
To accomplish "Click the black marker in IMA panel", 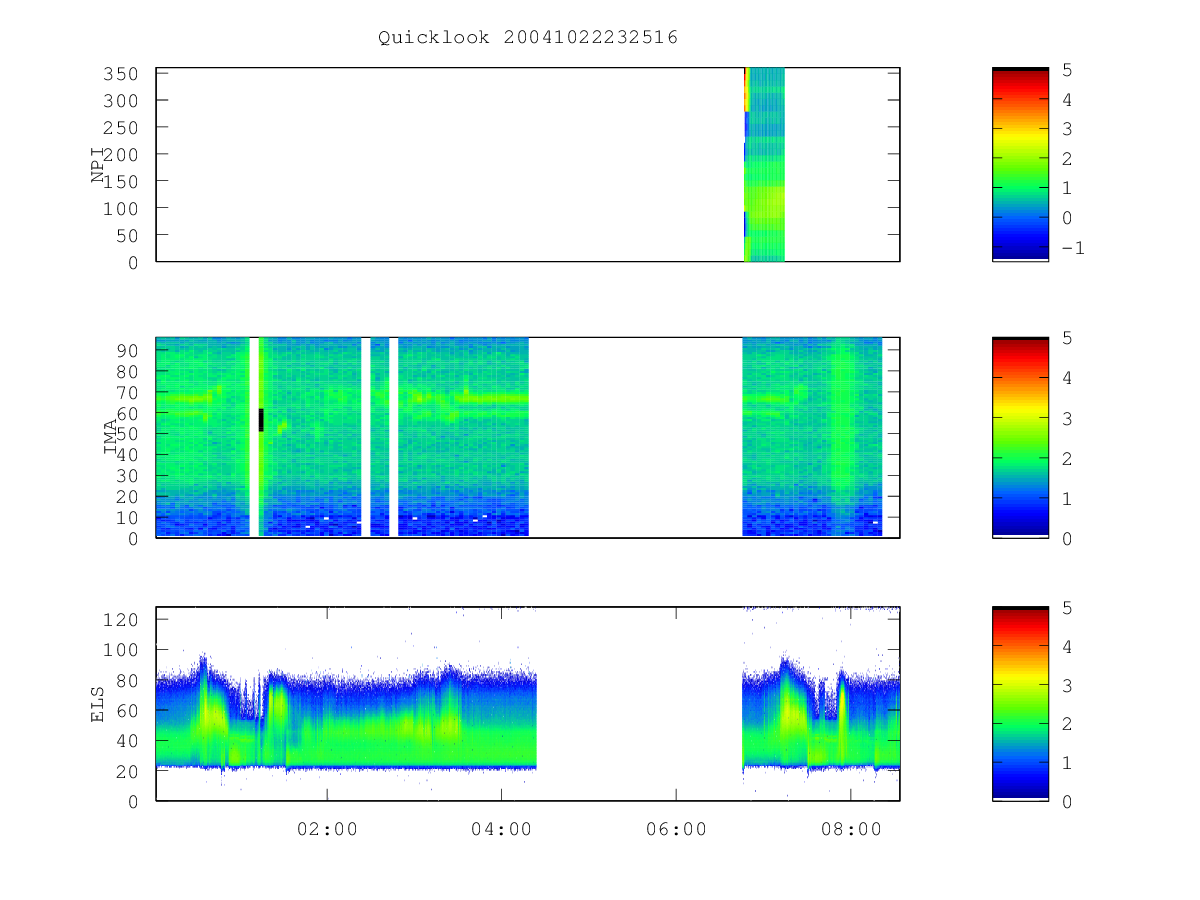I will click(261, 420).
